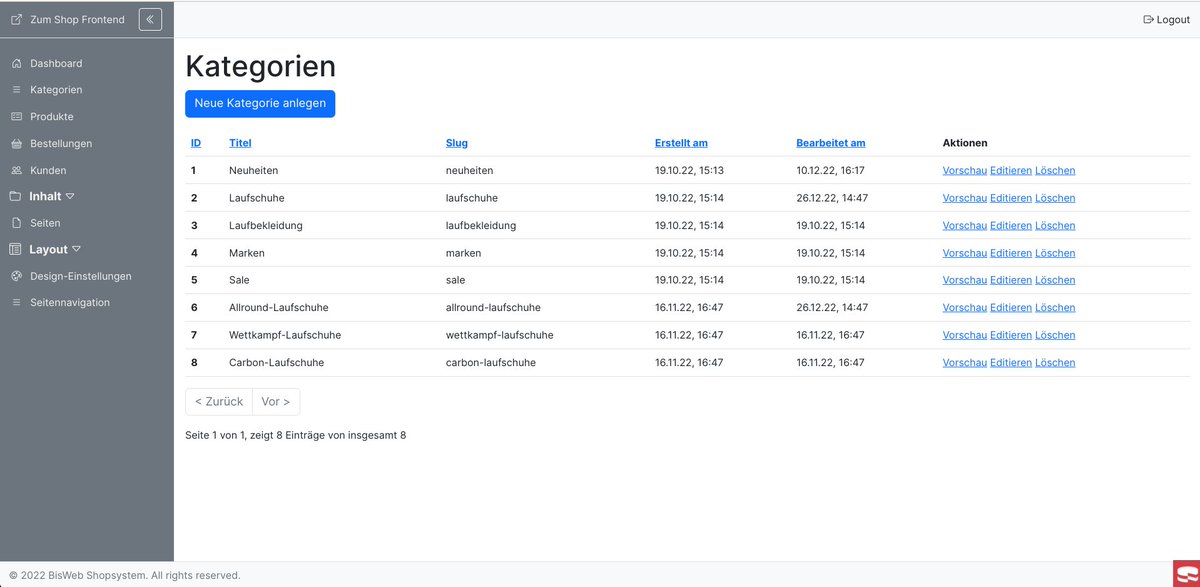The height and width of the screenshot is (587, 1200).
Task: Click the date 10.12.22, 16:17
Action: 831,170
